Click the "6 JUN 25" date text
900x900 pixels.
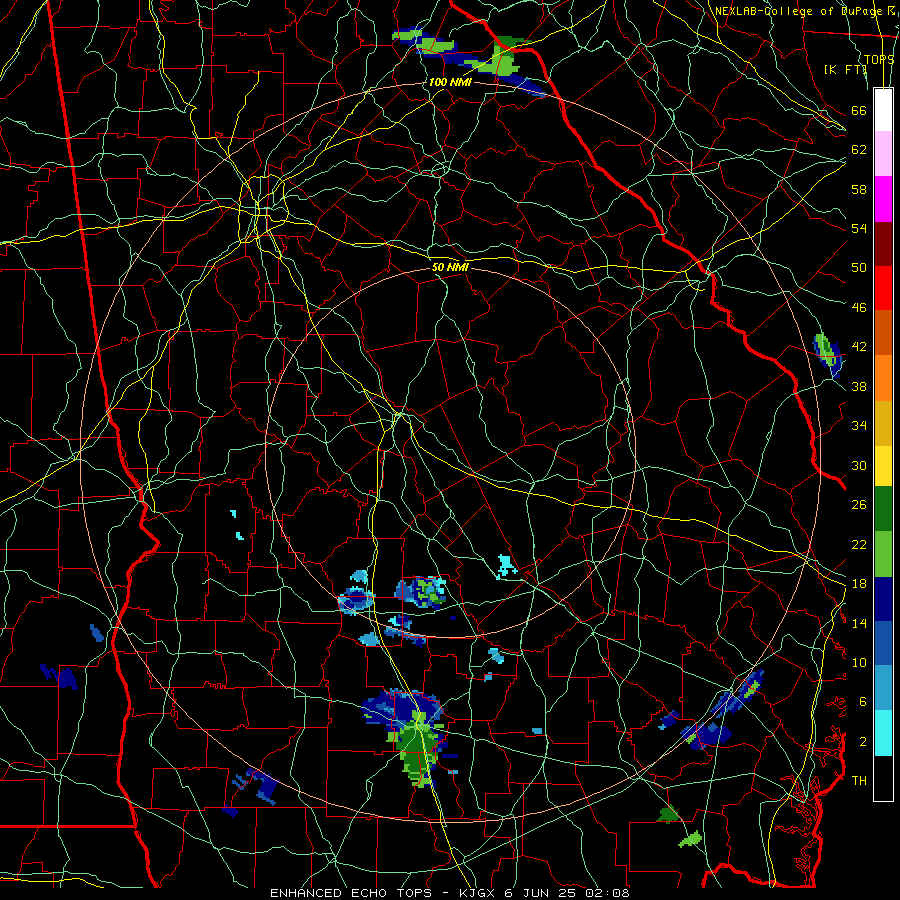[541, 893]
